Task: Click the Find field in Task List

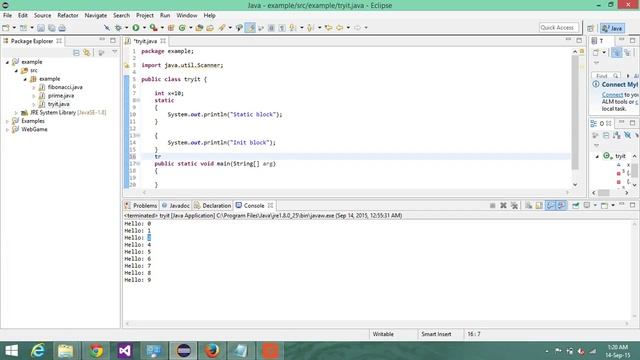Action: pos(606,76)
